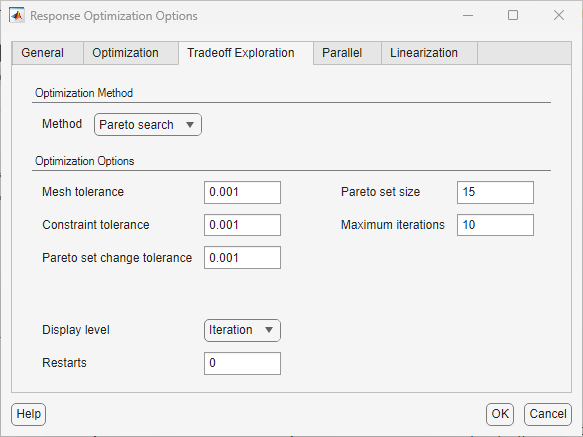This screenshot has height=437, width=583.
Task: Confirm options with the OK button
Action: click(x=500, y=414)
